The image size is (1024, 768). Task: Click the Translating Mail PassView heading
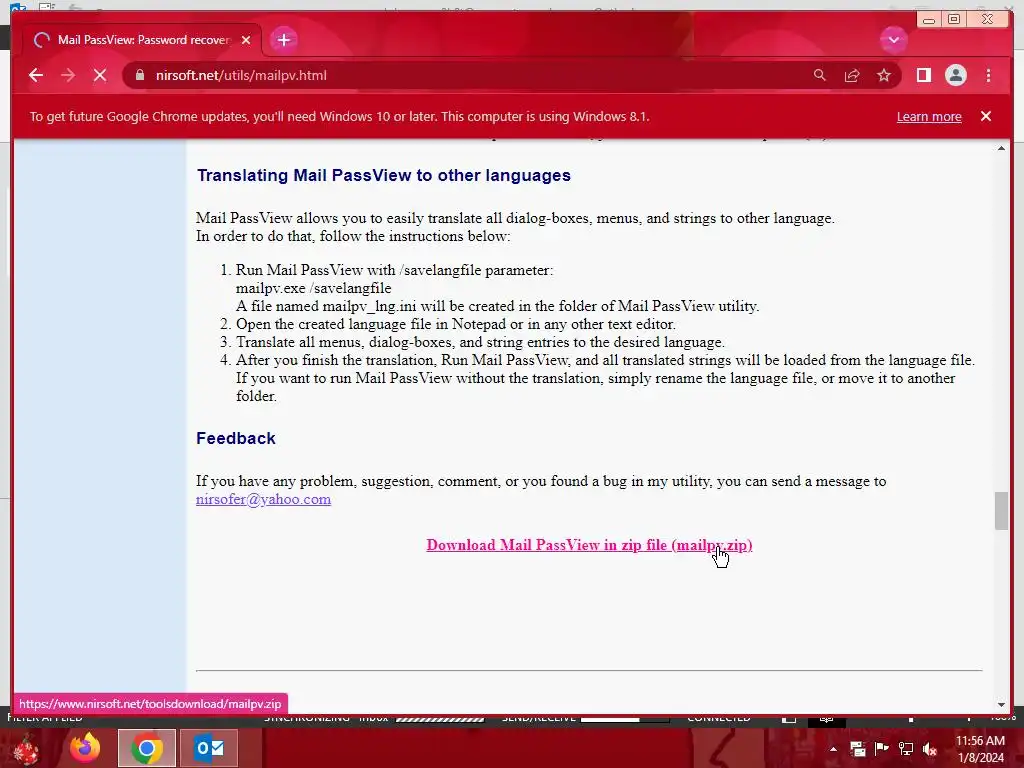384,175
